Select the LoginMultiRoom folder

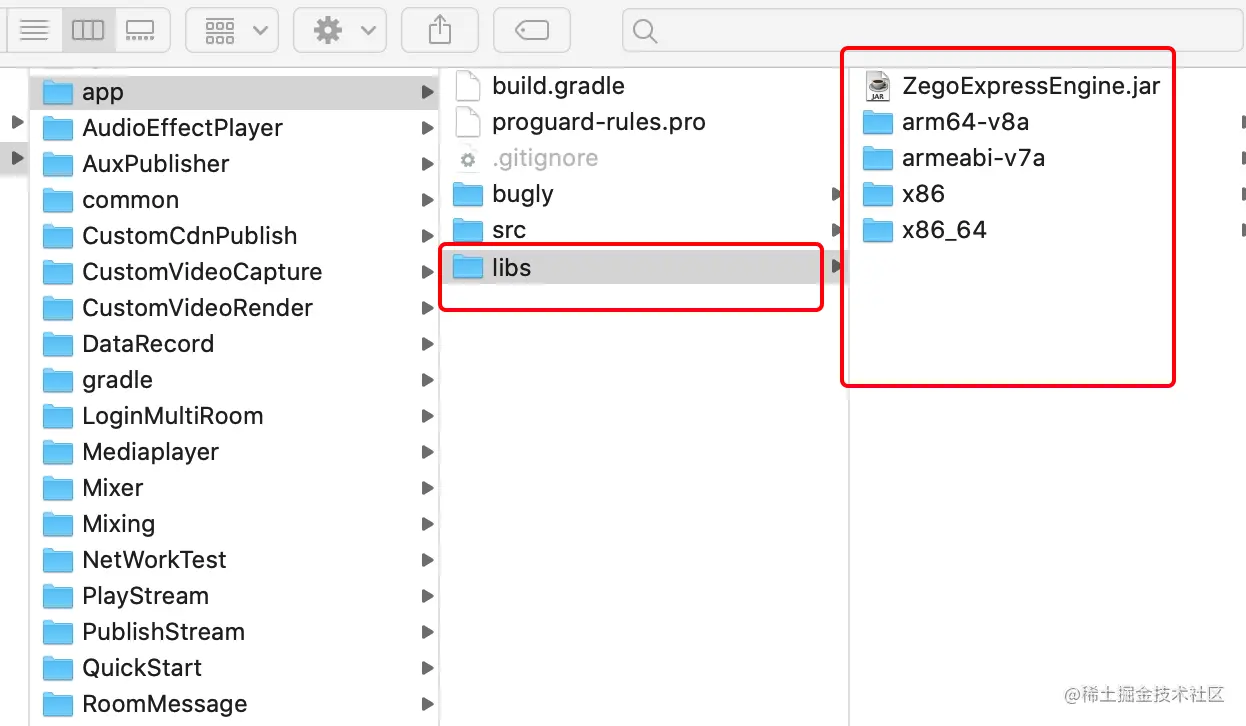pos(235,416)
